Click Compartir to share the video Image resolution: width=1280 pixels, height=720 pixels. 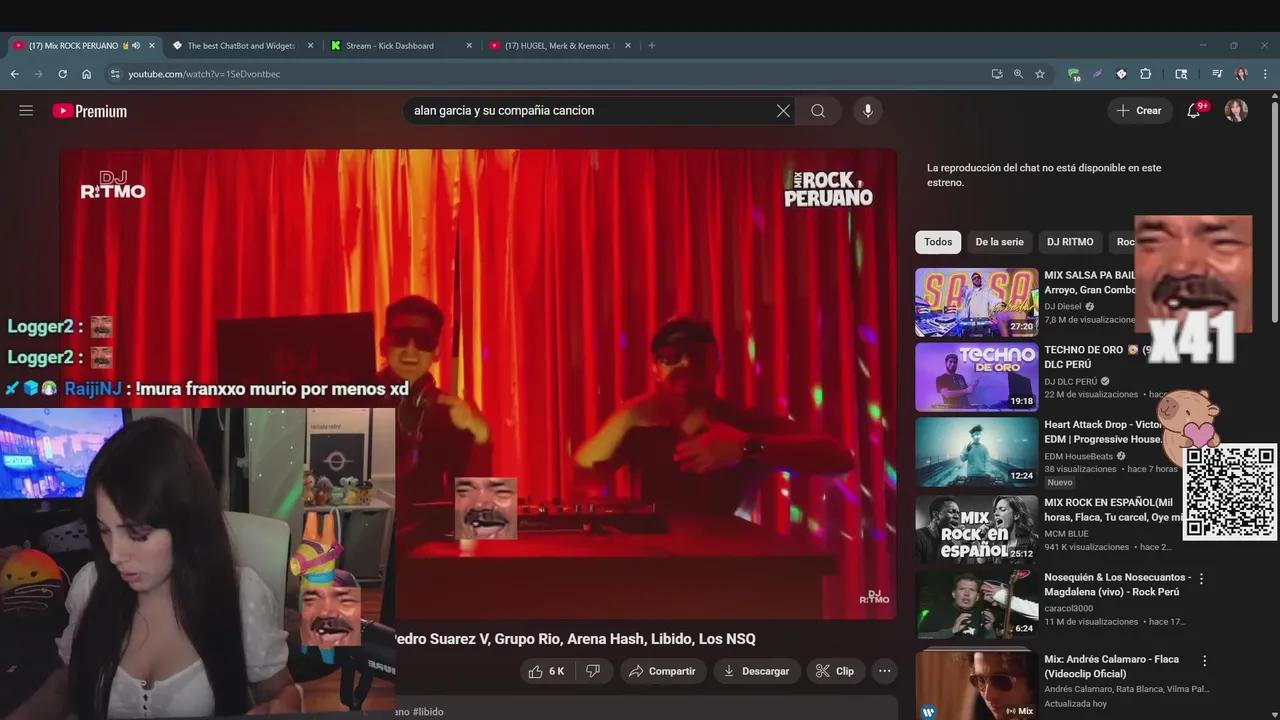pyautogui.click(x=662, y=671)
